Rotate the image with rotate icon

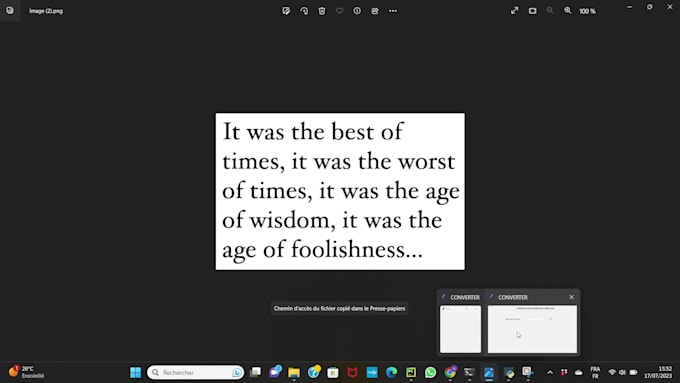pos(304,11)
